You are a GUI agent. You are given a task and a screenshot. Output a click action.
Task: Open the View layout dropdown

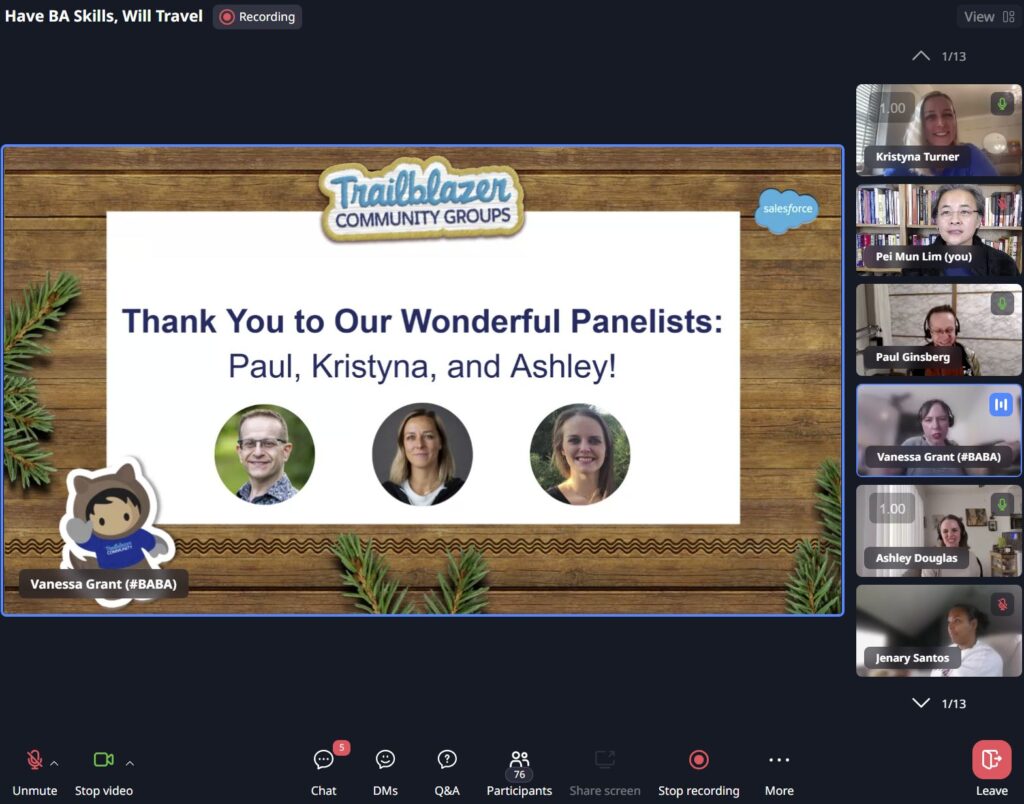coord(988,17)
